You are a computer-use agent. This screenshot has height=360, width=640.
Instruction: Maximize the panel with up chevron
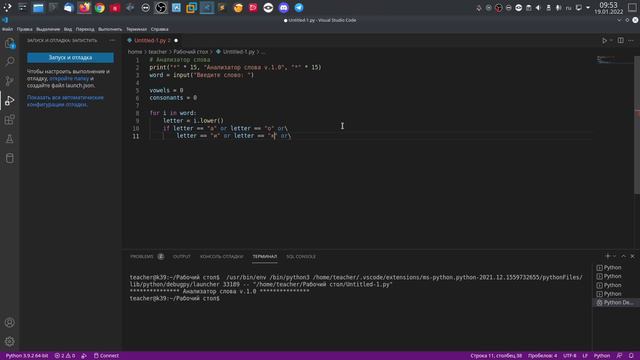coord(623,256)
